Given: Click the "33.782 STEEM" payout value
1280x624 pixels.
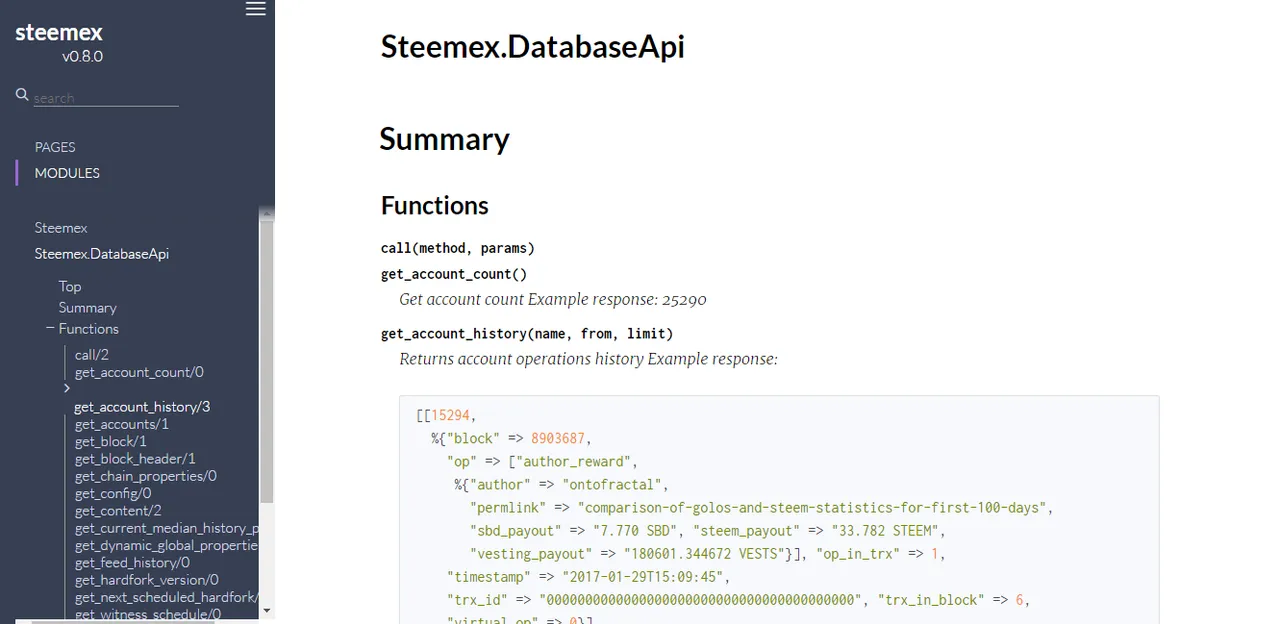Looking at the screenshot, I should point(883,531).
